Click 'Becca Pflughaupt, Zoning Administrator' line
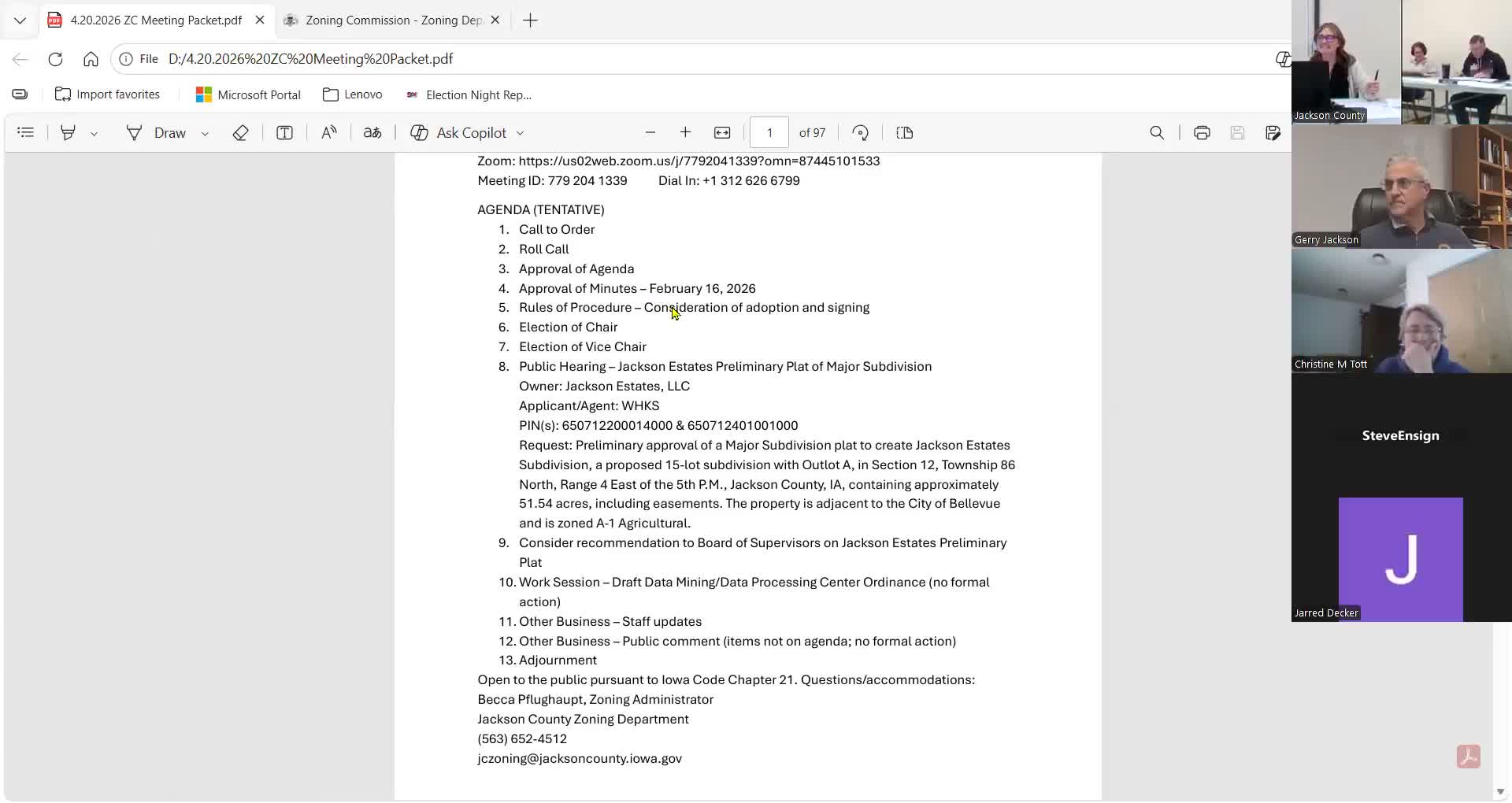Screen dimensions: 1512x803 point(595,700)
